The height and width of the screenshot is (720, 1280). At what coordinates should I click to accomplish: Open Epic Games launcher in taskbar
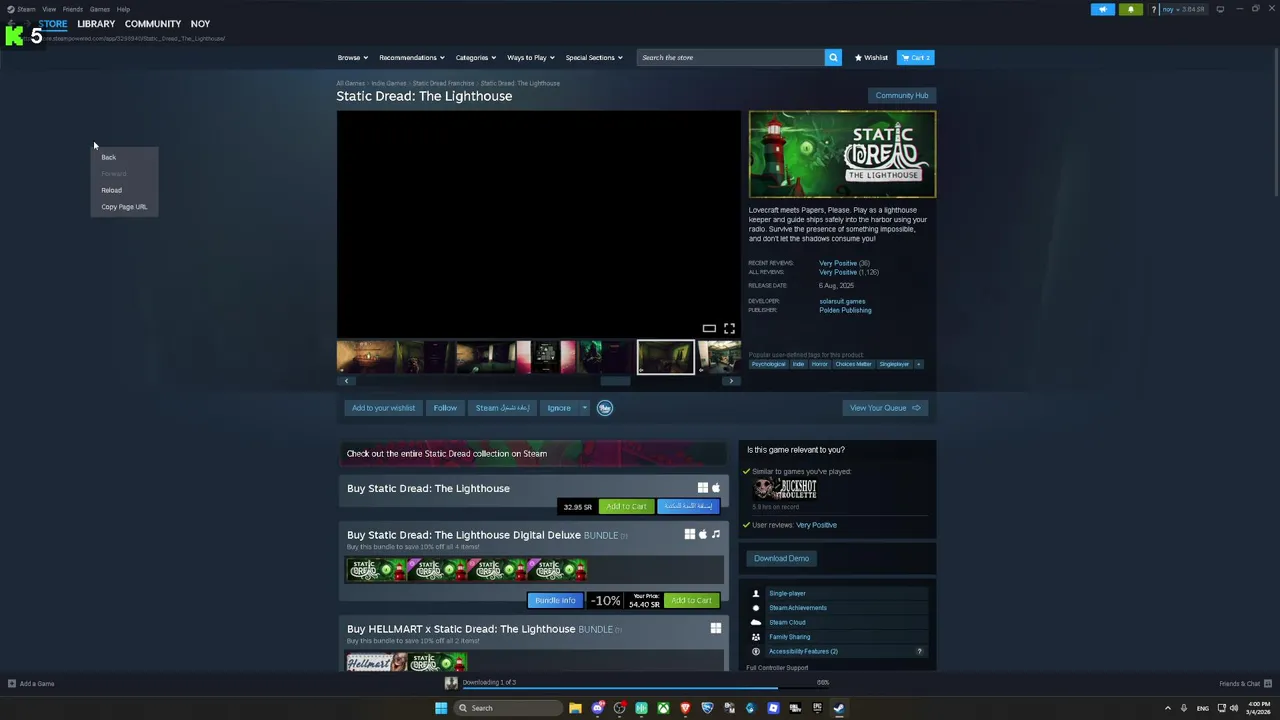pos(817,708)
